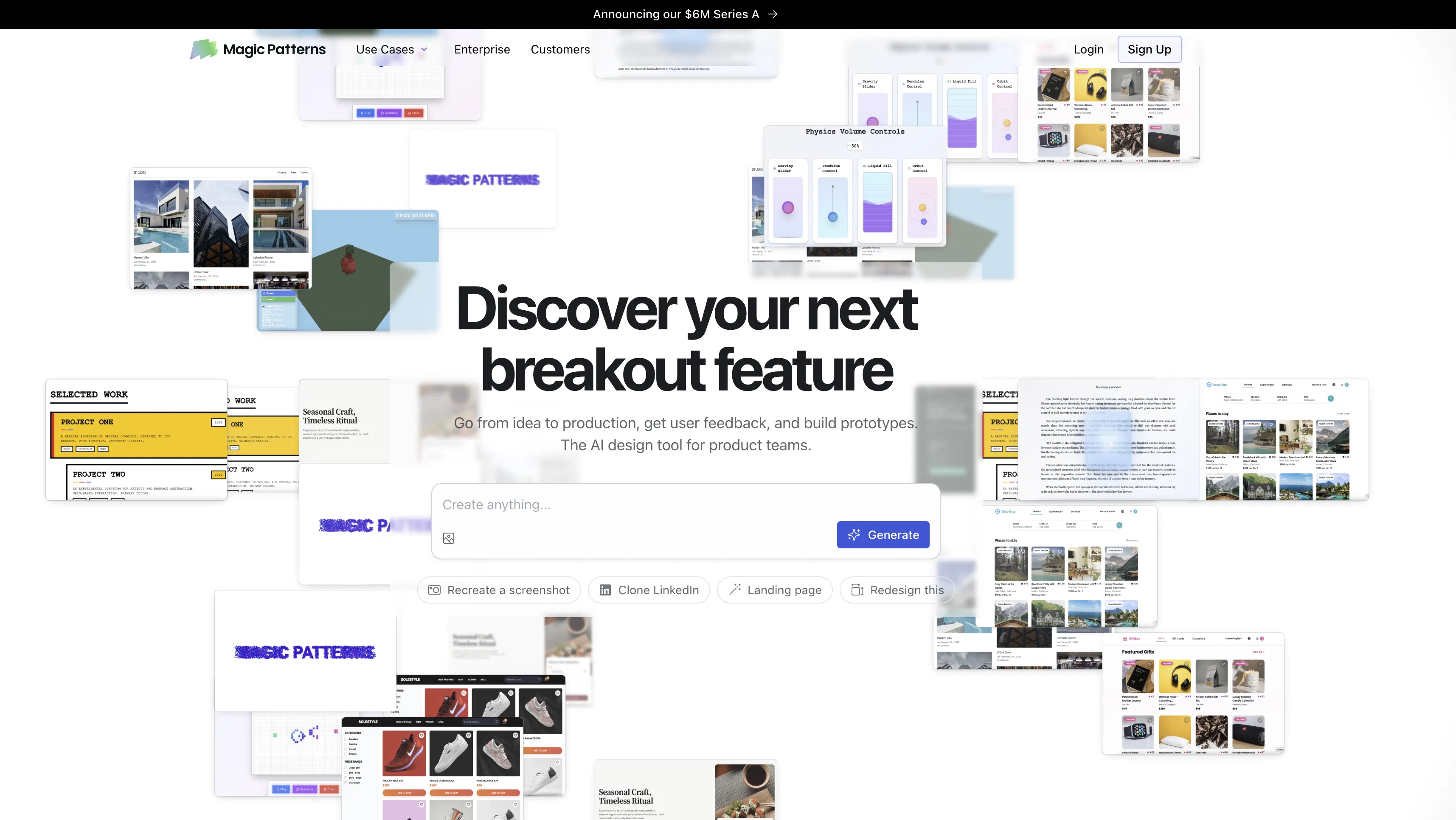Check the Under $50 price range checkbox
Image resolution: width=1456 pixels, height=820 pixels.
pos(346,768)
